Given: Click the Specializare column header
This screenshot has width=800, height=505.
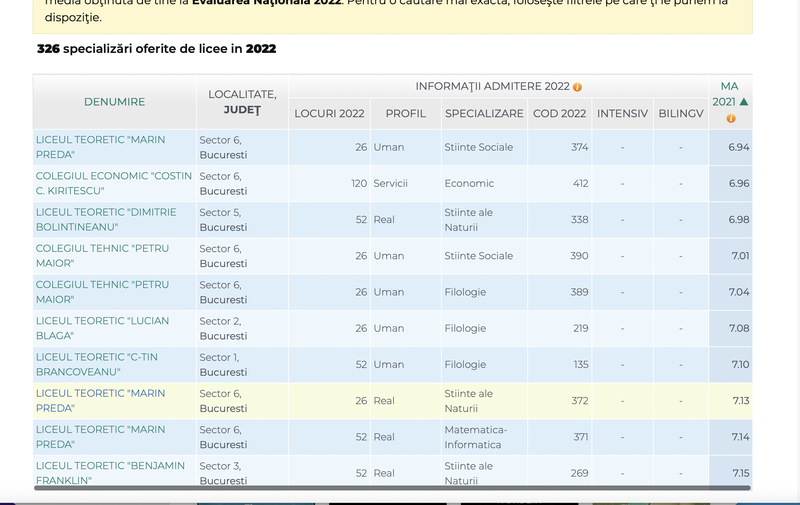Looking at the screenshot, I should click(x=484, y=113).
